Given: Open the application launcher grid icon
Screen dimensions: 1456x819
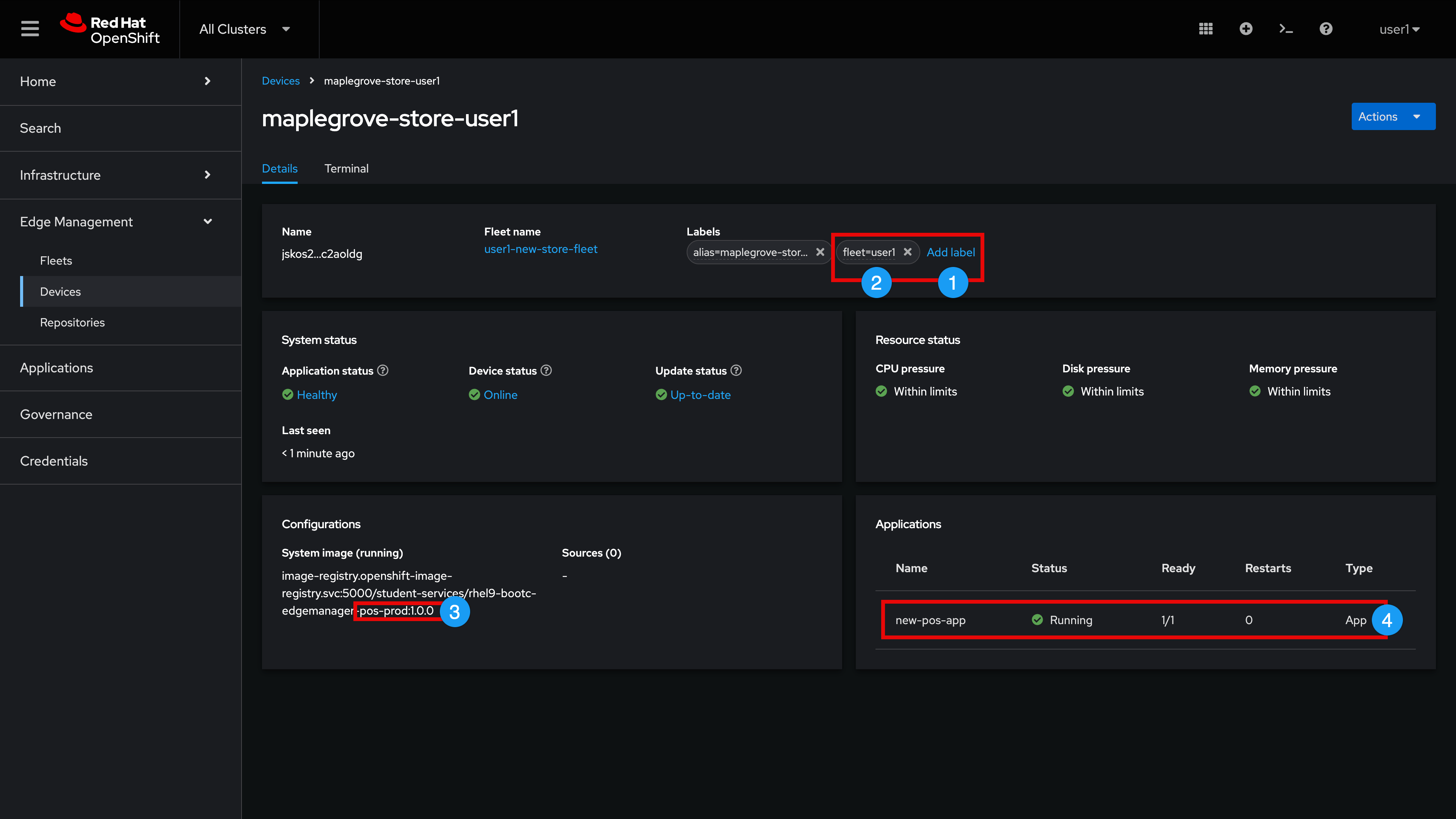Looking at the screenshot, I should click(x=1206, y=29).
